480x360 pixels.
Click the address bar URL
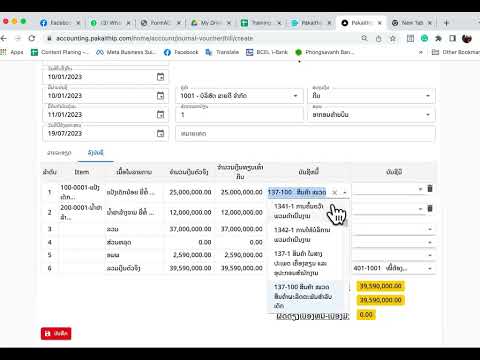point(154,39)
